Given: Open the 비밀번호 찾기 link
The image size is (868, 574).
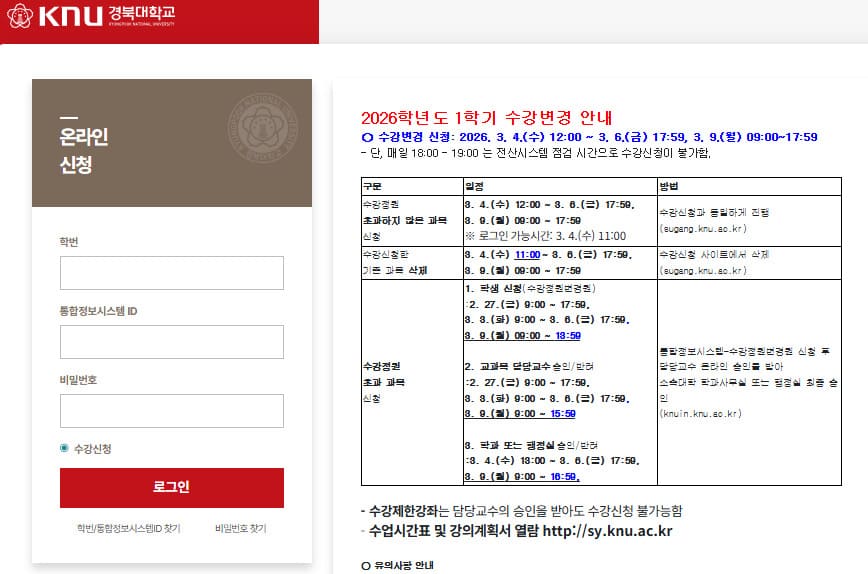Looking at the screenshot, I should click(x=240, y=528).
